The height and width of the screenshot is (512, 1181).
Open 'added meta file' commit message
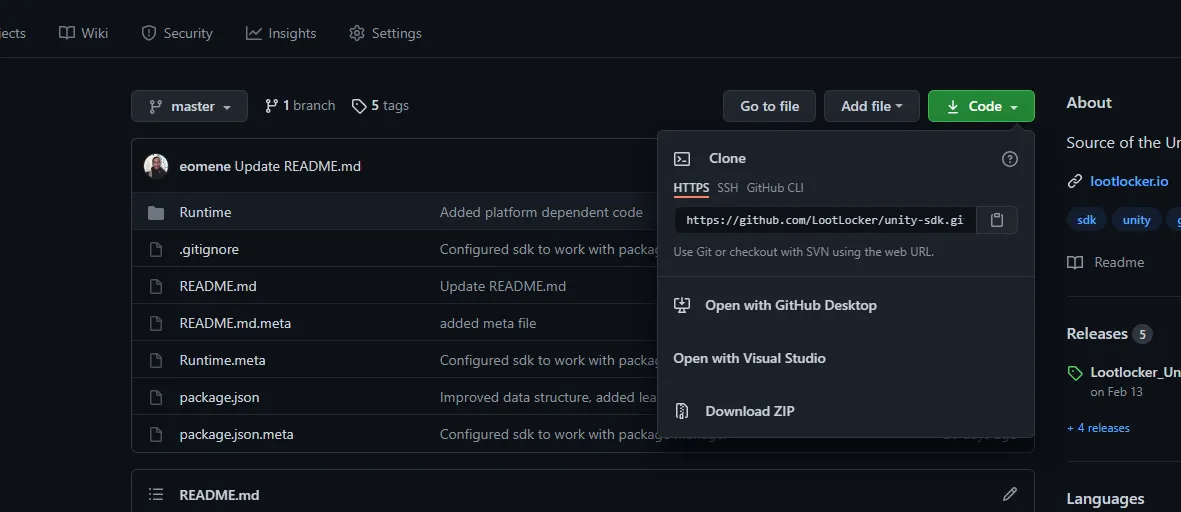[x=488, y=323]
